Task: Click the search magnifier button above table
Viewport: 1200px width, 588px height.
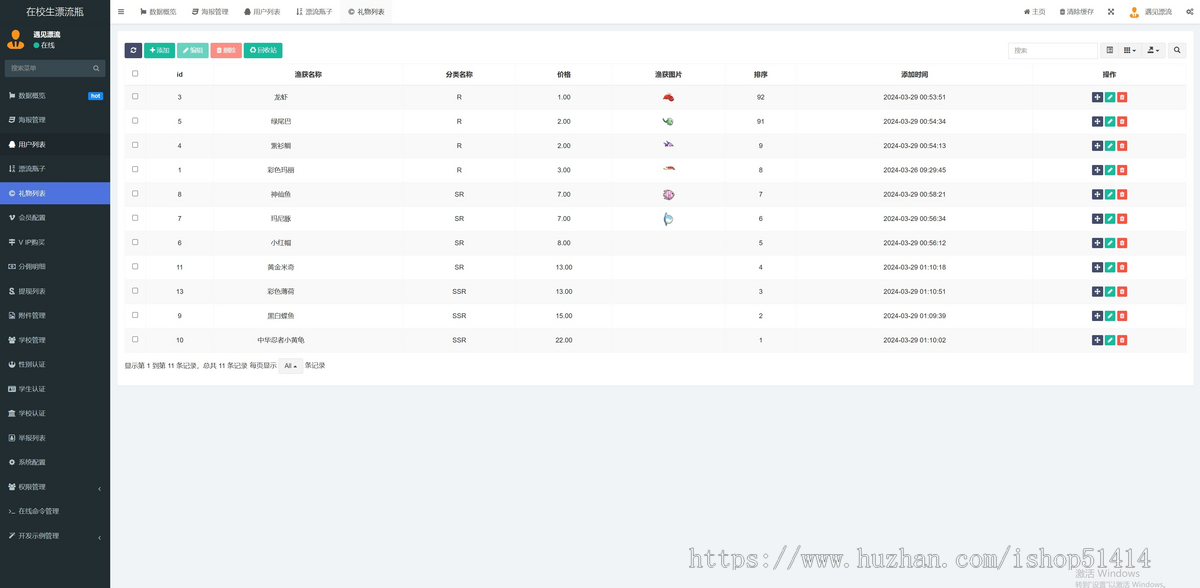Action: click(x=1177, y=50)
